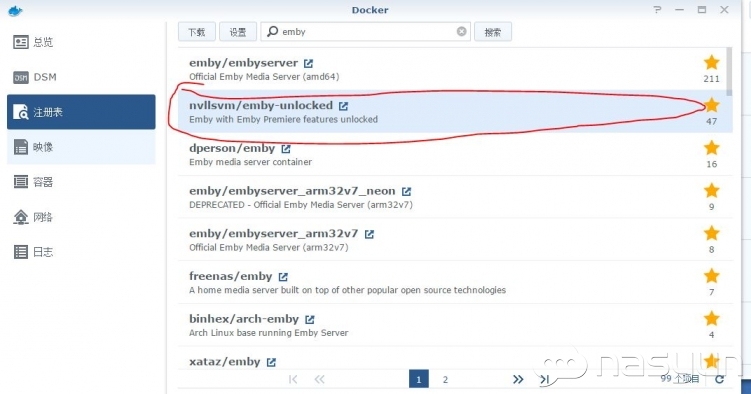This screenshot has width=751, height=394.
Task: Select the xataz/emby registry row
Action: pos(455,358)
